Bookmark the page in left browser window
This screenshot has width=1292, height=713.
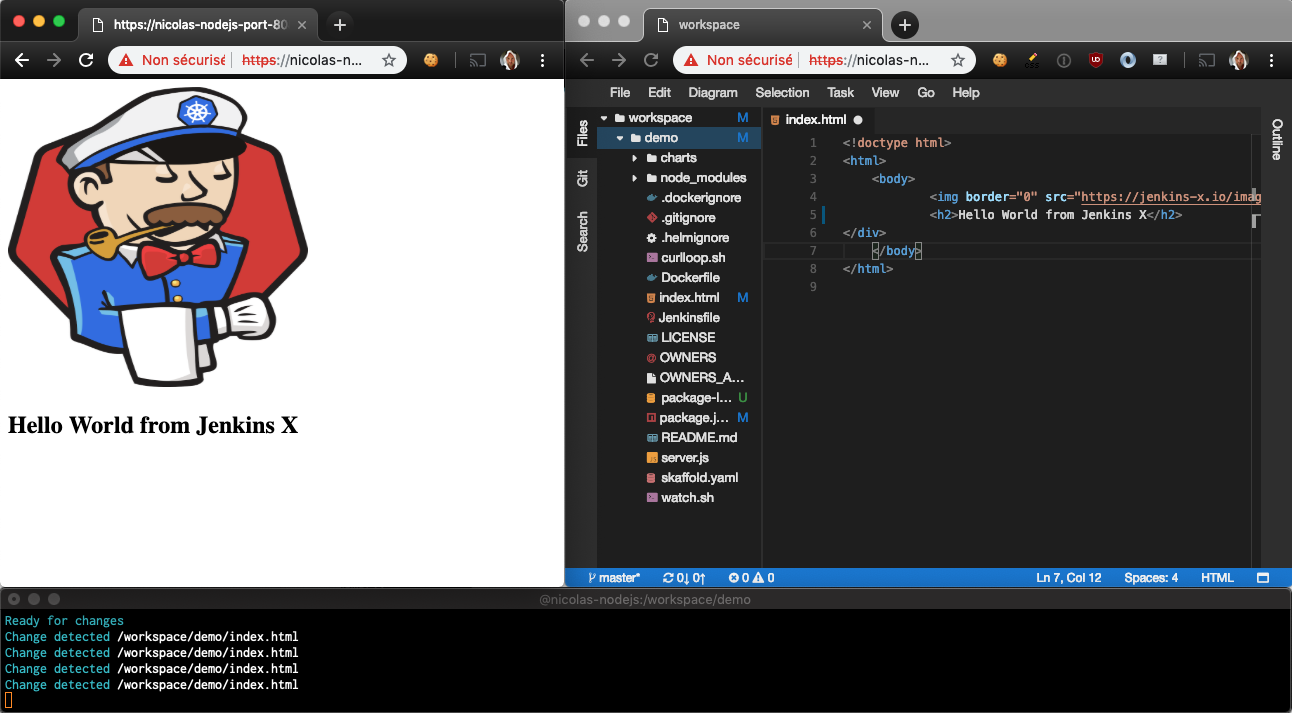[x=389, y=60]
